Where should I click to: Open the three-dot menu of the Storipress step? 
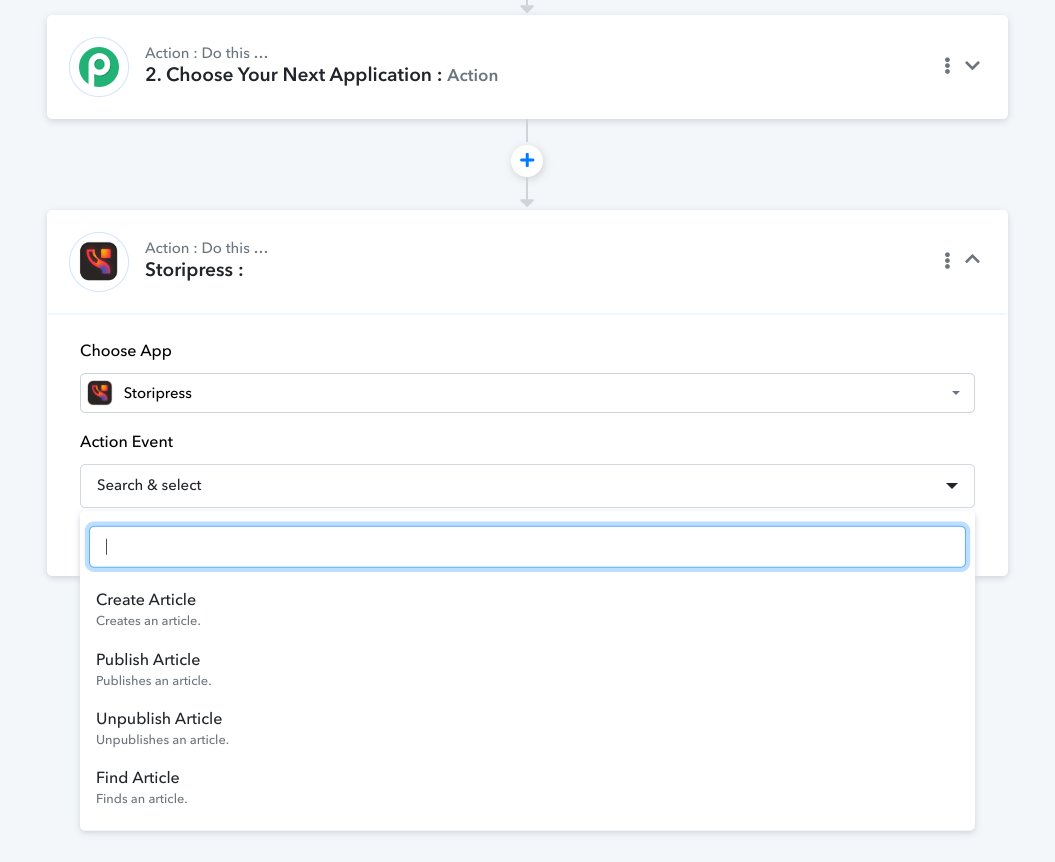[947, 260]
